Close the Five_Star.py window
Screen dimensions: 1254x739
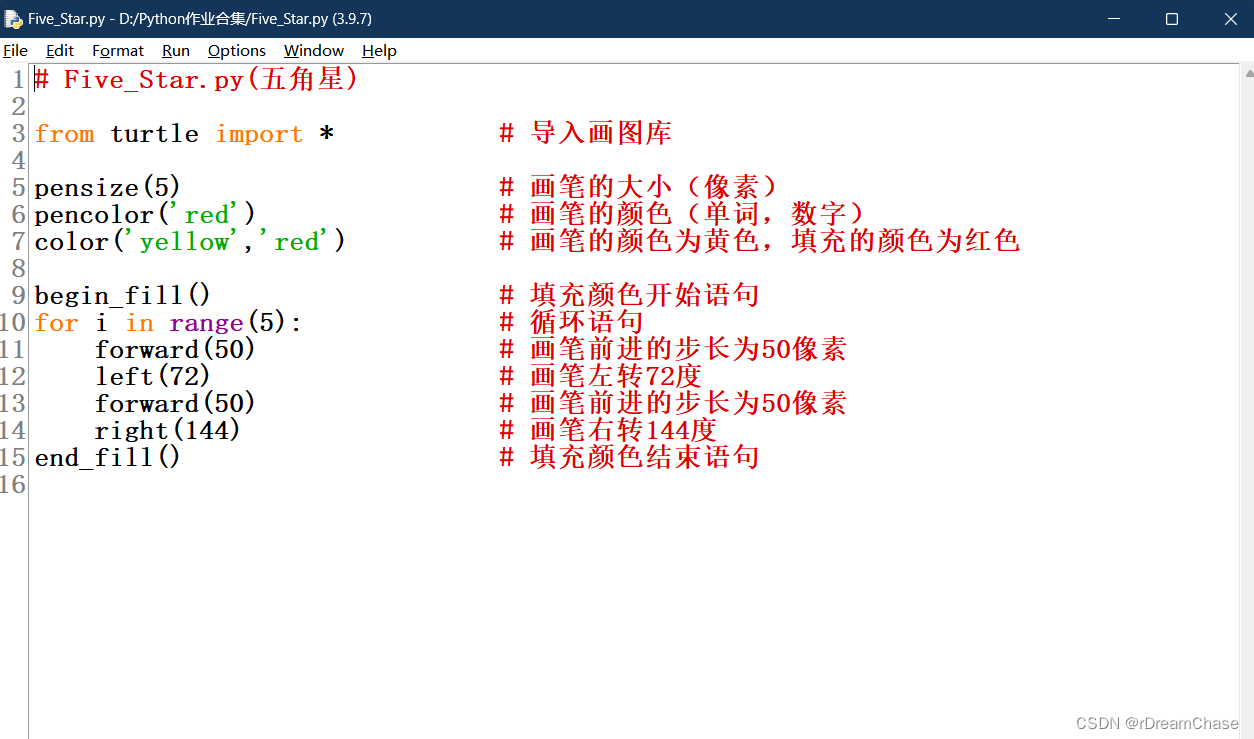tap(1230, 19)
